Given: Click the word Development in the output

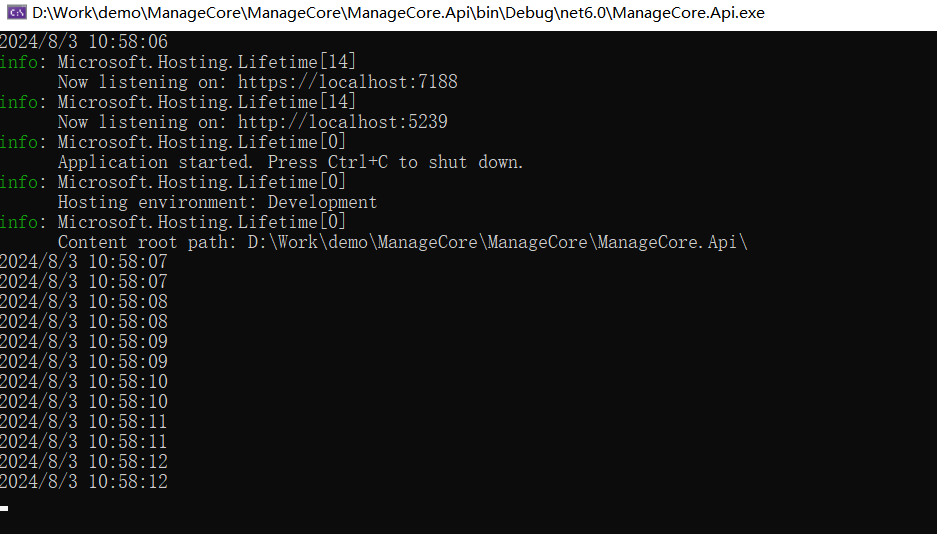Looking at the screenshot, I should point(322,202).
